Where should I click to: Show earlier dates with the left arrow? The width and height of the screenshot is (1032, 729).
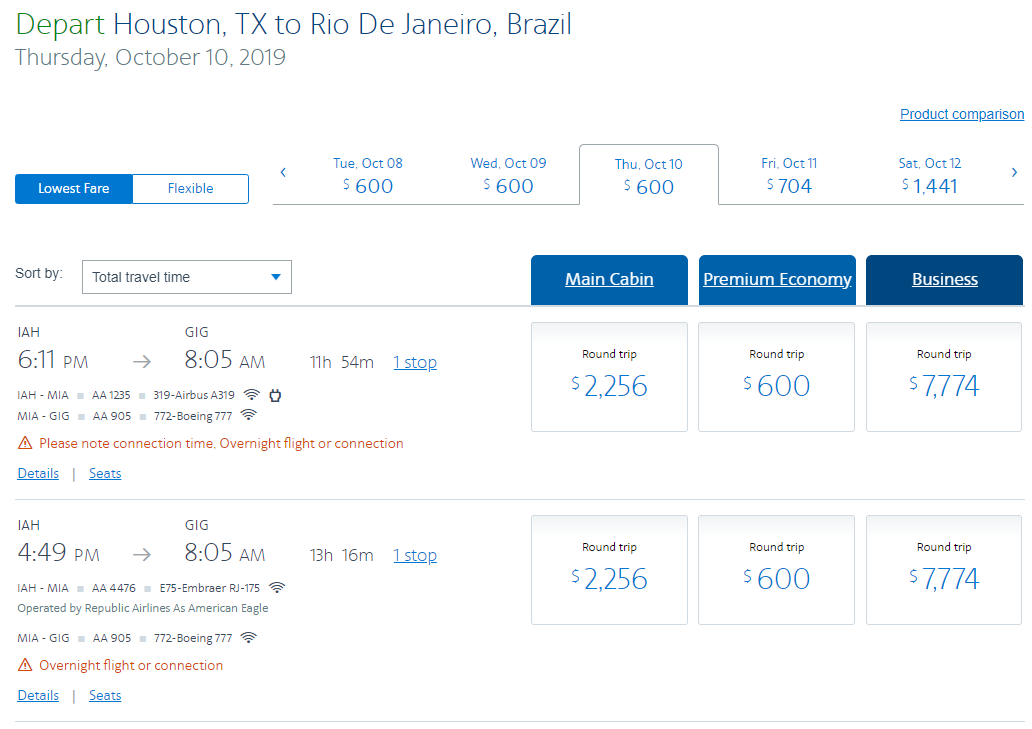click(x=283, y=173)
